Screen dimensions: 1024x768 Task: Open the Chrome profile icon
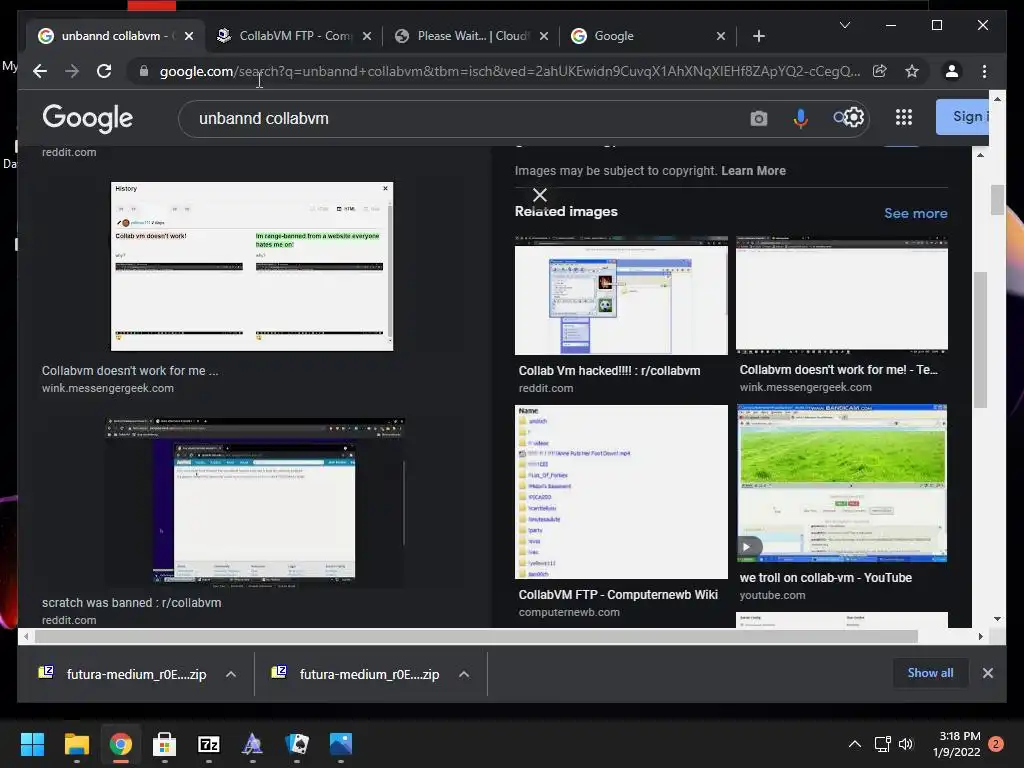coord(952,71)
